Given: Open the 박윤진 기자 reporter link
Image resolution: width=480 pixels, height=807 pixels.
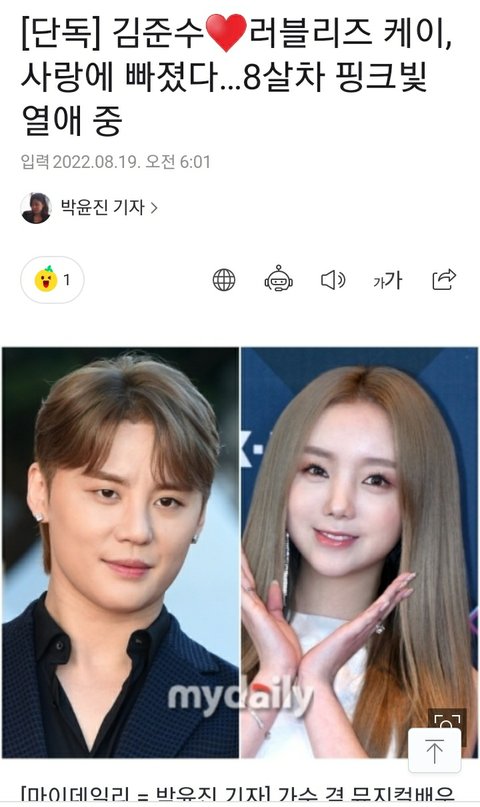Looking at the screenshot, I should pos(102,207).
